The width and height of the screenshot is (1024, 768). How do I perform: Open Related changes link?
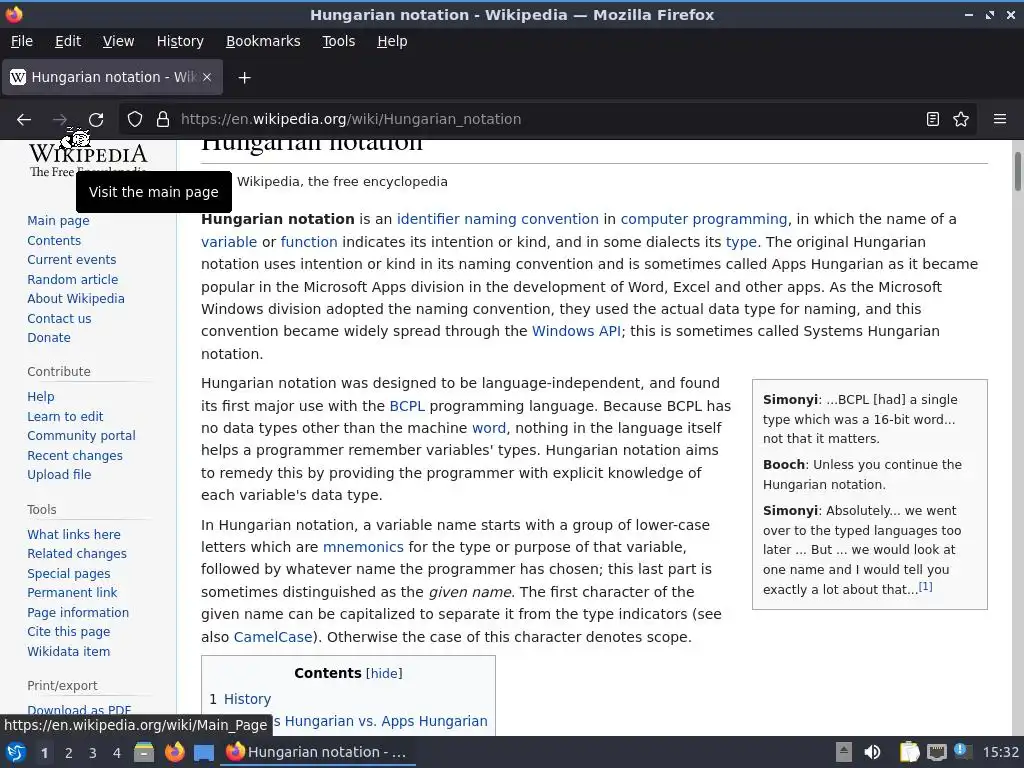click(77, 553)
